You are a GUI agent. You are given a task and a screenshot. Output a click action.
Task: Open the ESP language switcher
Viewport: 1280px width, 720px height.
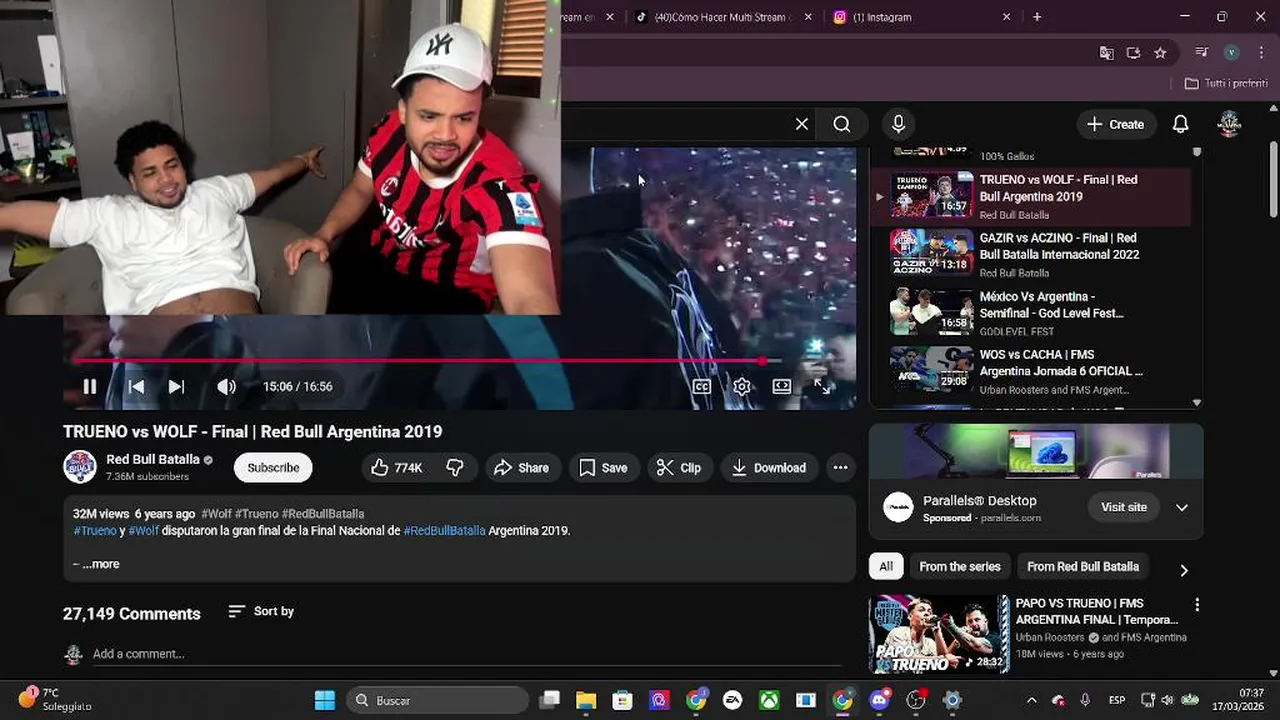point(1117,700)
